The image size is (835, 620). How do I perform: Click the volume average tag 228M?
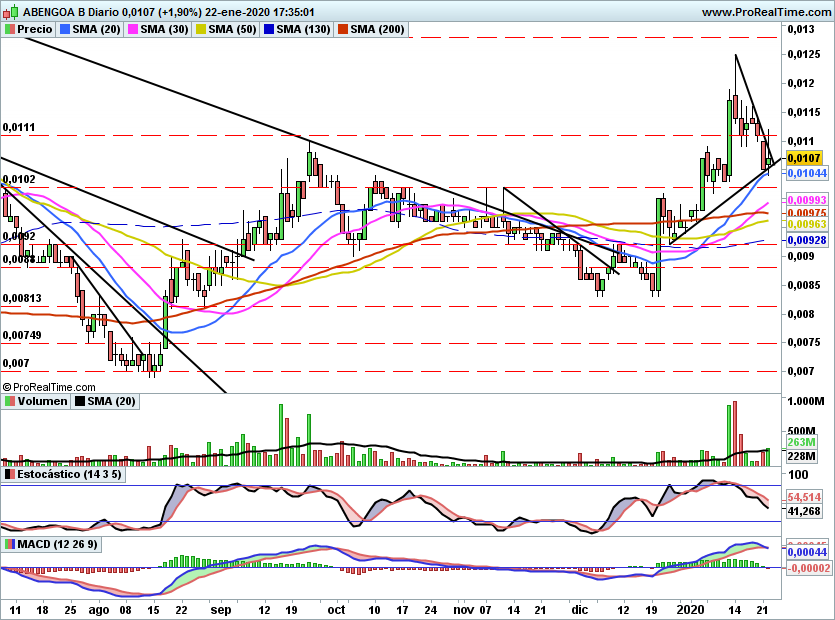(x=801, y=456)
